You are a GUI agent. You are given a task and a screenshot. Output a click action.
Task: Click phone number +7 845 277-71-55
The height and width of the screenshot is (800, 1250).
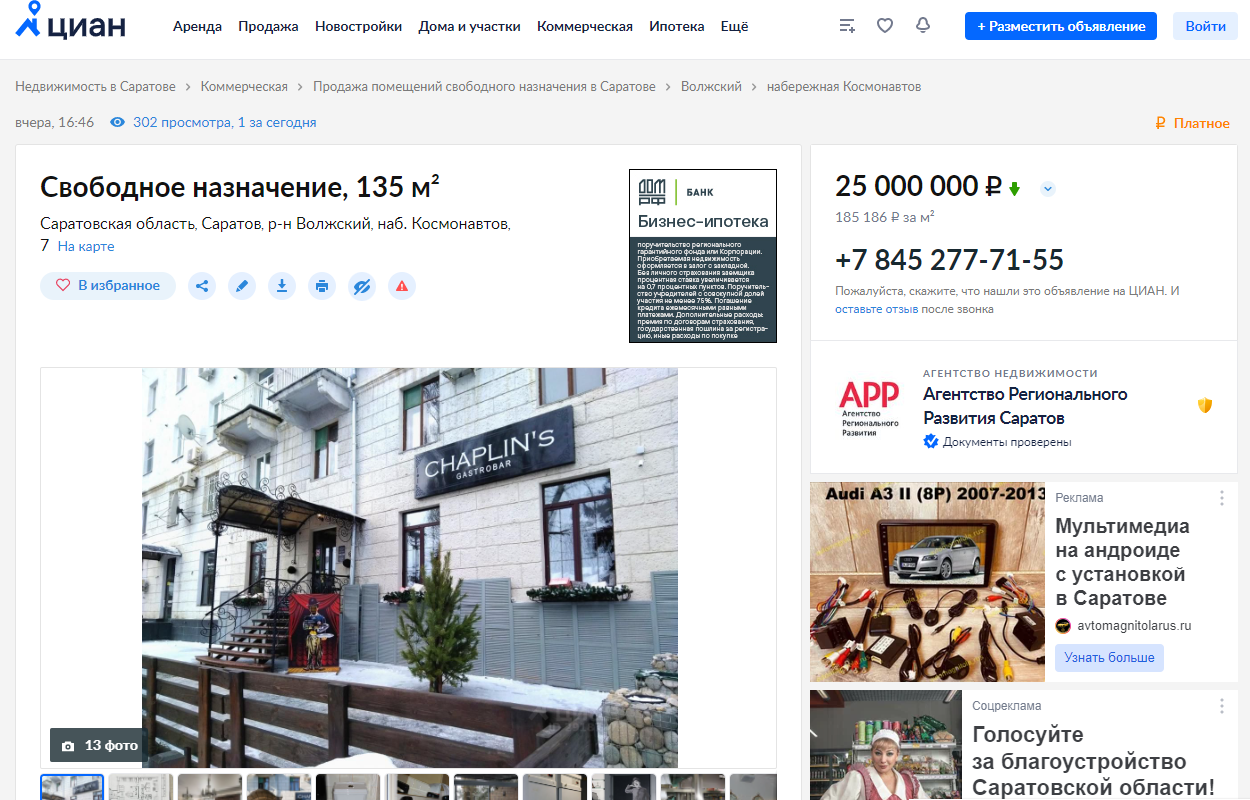[x=949, y=260]
